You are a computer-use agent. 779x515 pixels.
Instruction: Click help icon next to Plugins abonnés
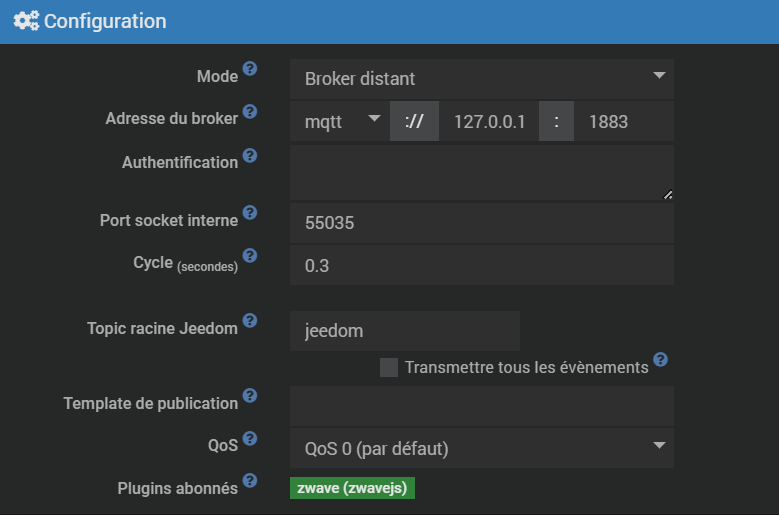[250, 481]
